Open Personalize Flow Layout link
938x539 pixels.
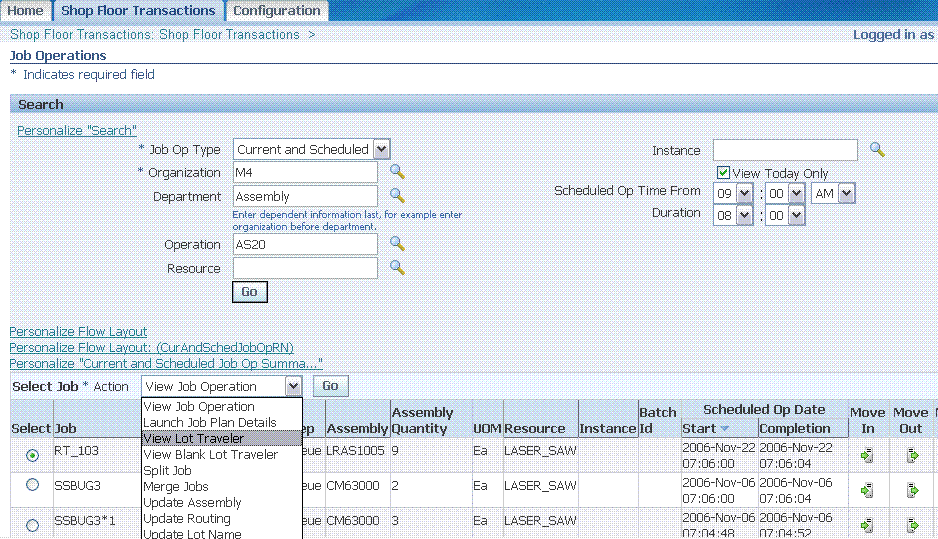pos(78,331)
